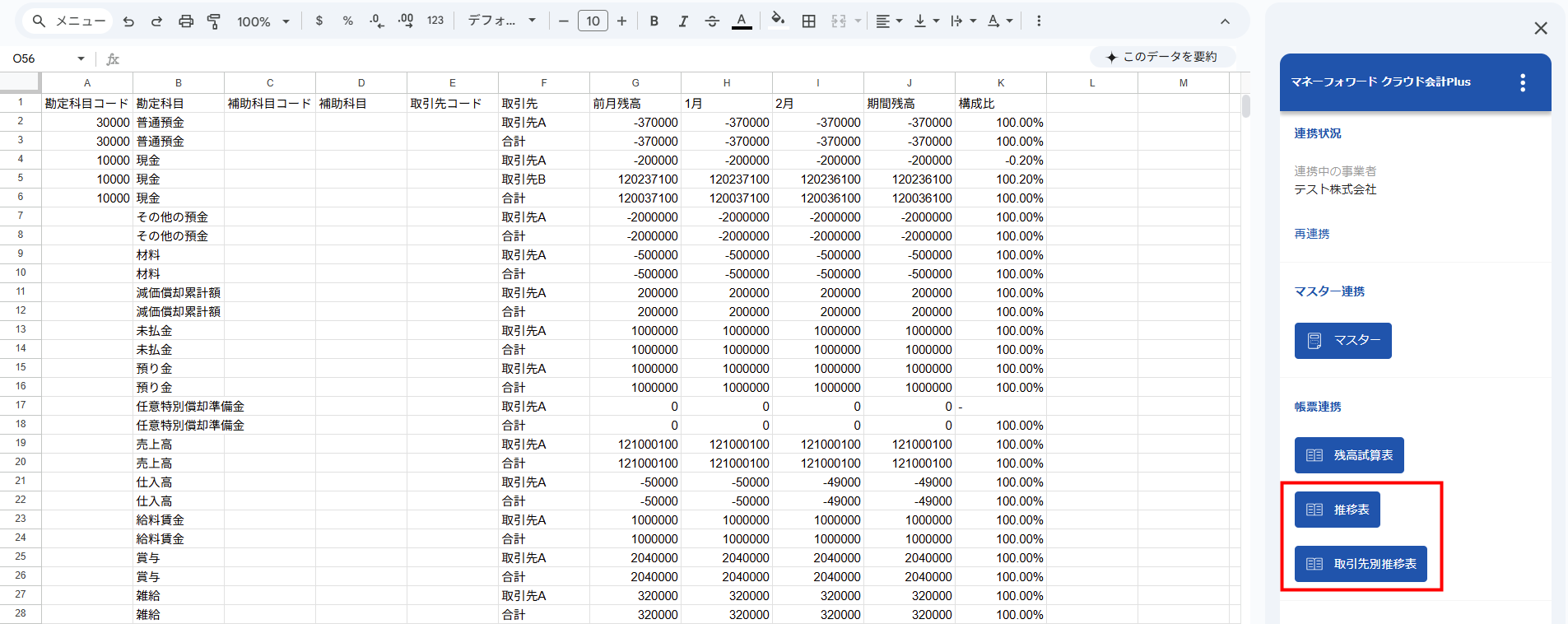
Task: Open the toolbar's more options overflow menu
Action: click(x=1039, y=21)
